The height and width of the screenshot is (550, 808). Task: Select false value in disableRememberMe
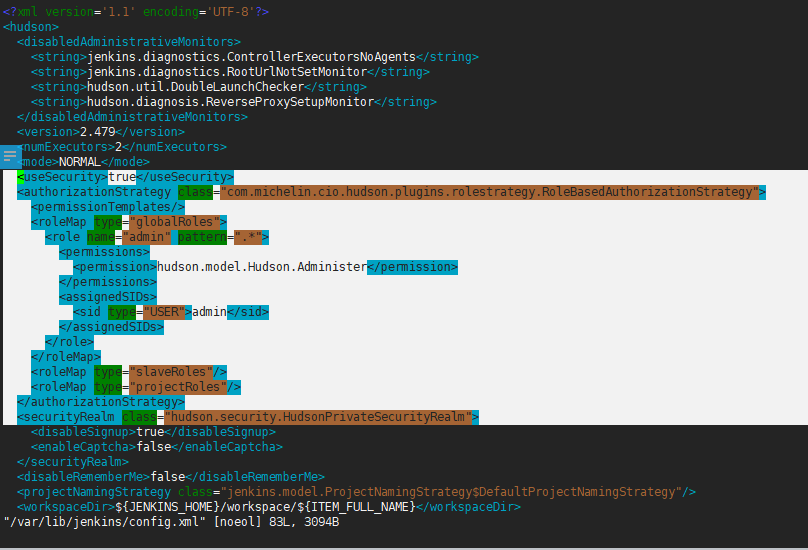click(167, 477)
